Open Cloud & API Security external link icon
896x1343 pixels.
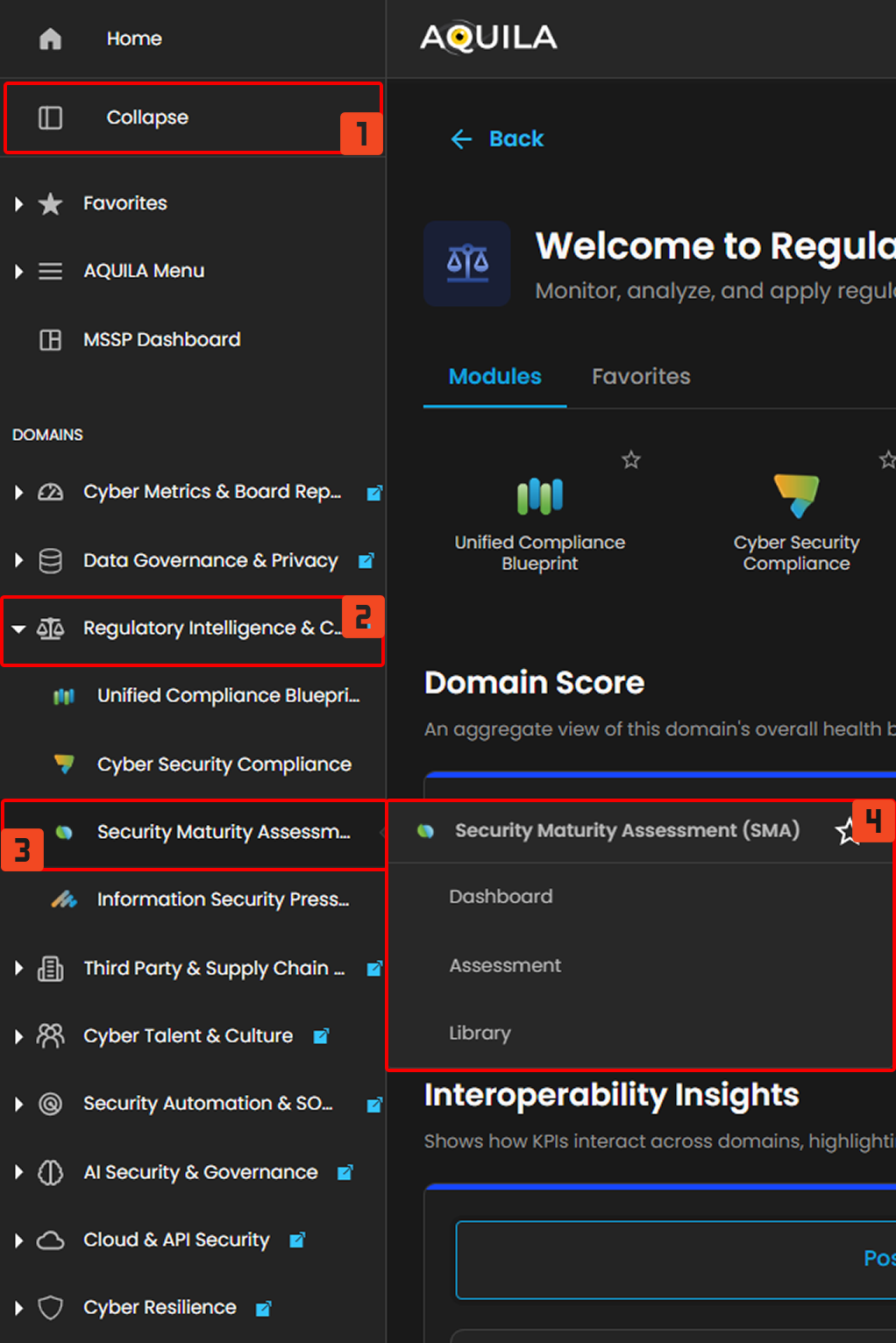(x=297, y=1240)
